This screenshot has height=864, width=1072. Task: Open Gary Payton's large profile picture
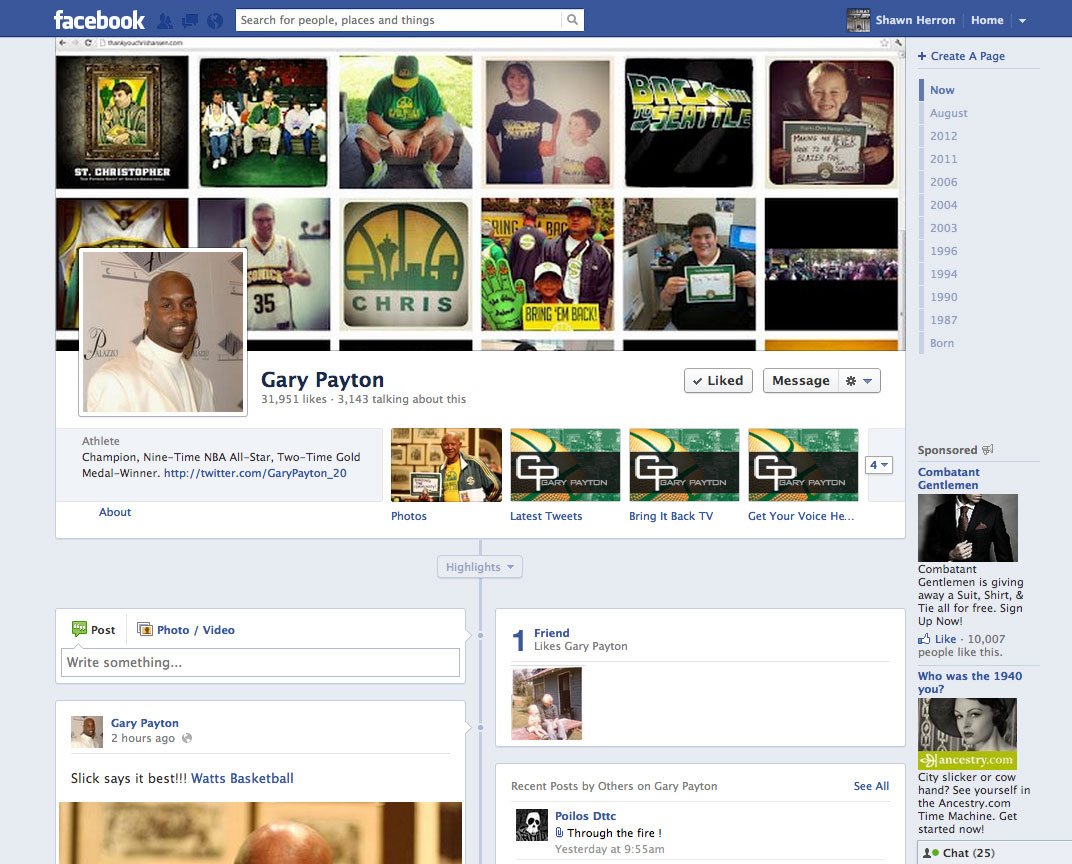(x=163, y=332)
